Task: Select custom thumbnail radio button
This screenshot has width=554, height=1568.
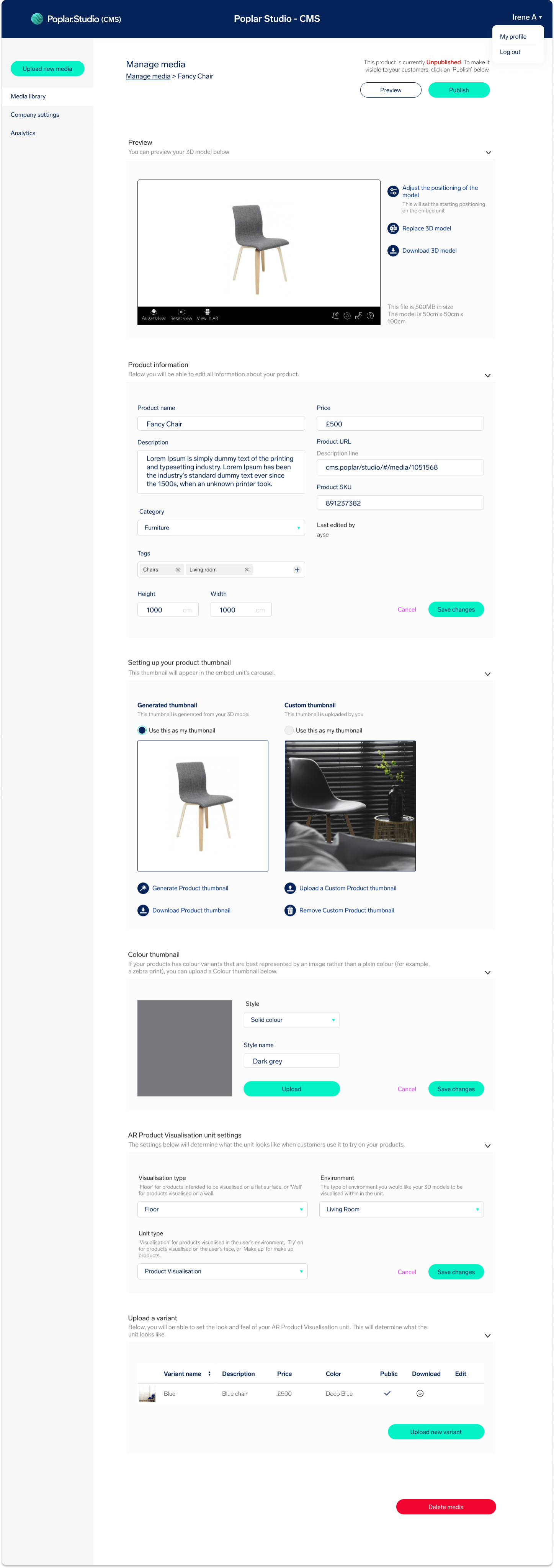Action: tap(289, 730)
